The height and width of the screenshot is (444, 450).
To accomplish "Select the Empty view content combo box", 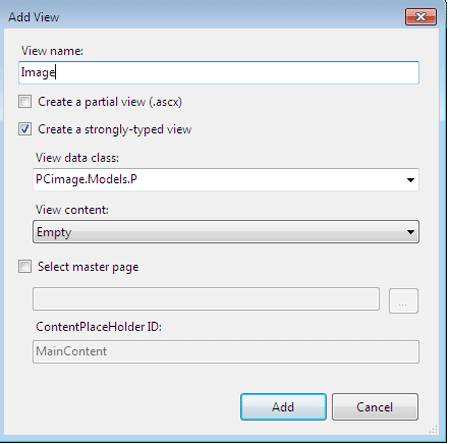I will [x=226, y=232].
